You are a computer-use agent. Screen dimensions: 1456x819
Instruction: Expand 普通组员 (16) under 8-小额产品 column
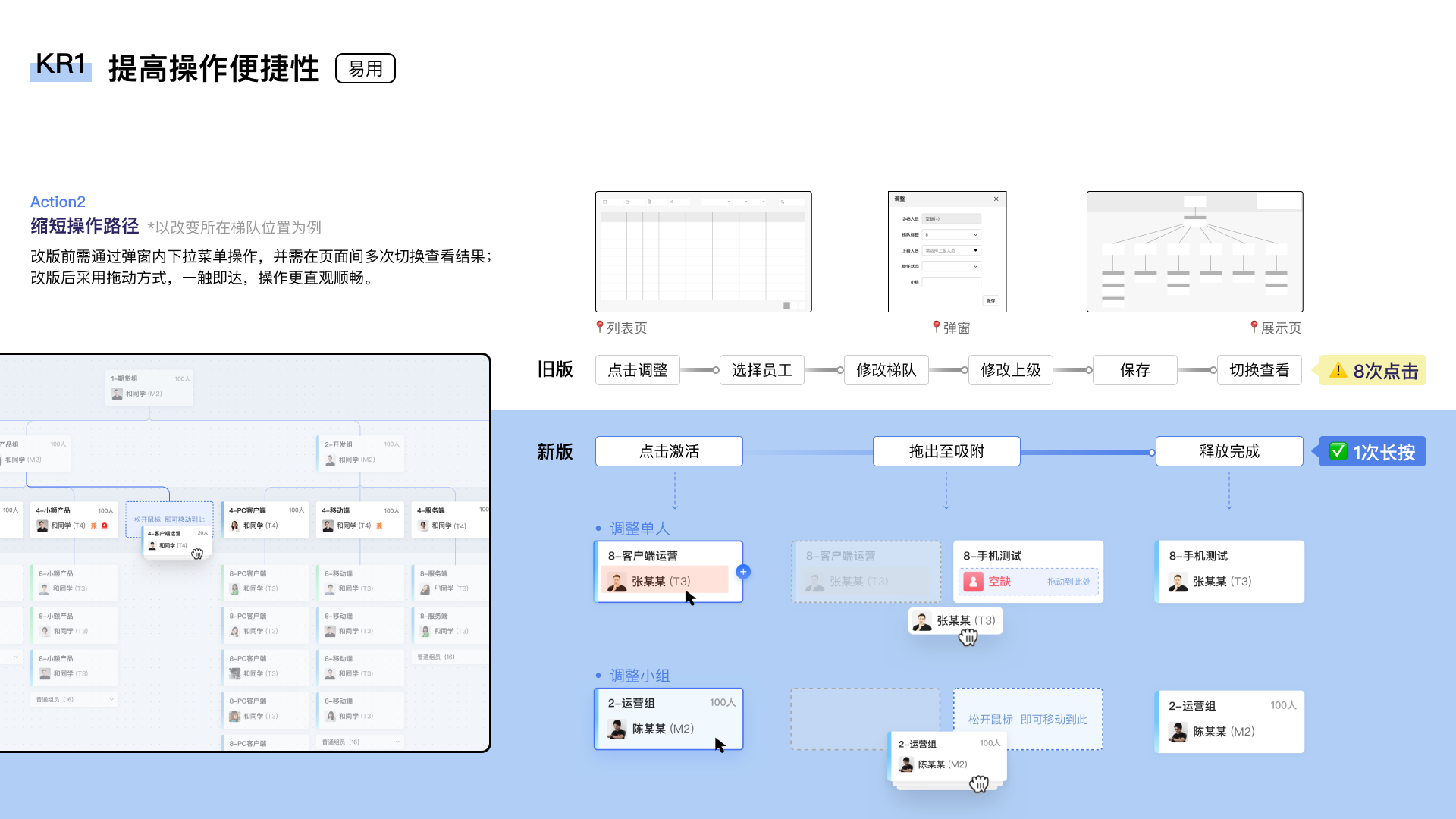tap(111, 699)
